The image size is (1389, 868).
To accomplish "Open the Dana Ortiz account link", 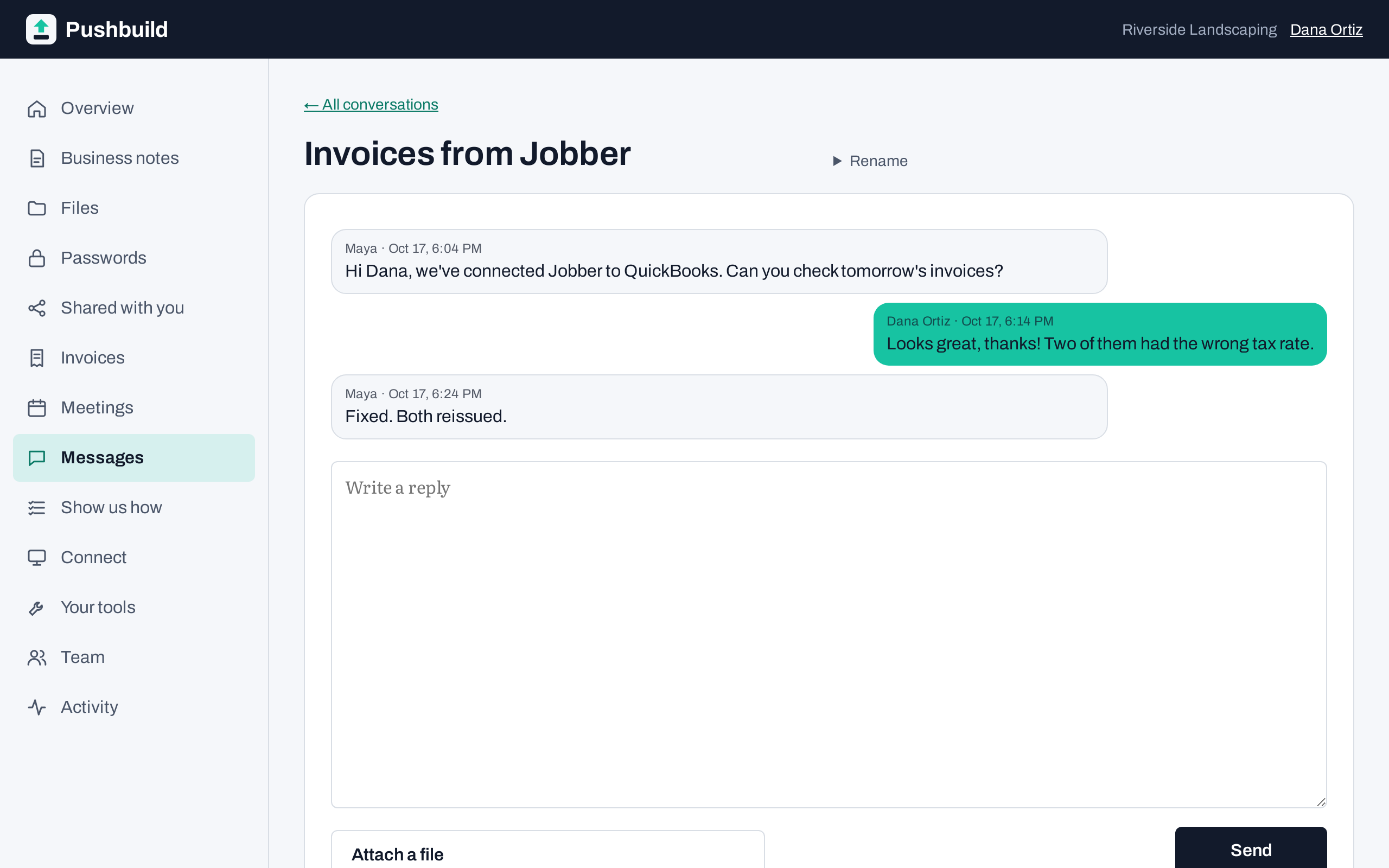I will (1326, 30).
